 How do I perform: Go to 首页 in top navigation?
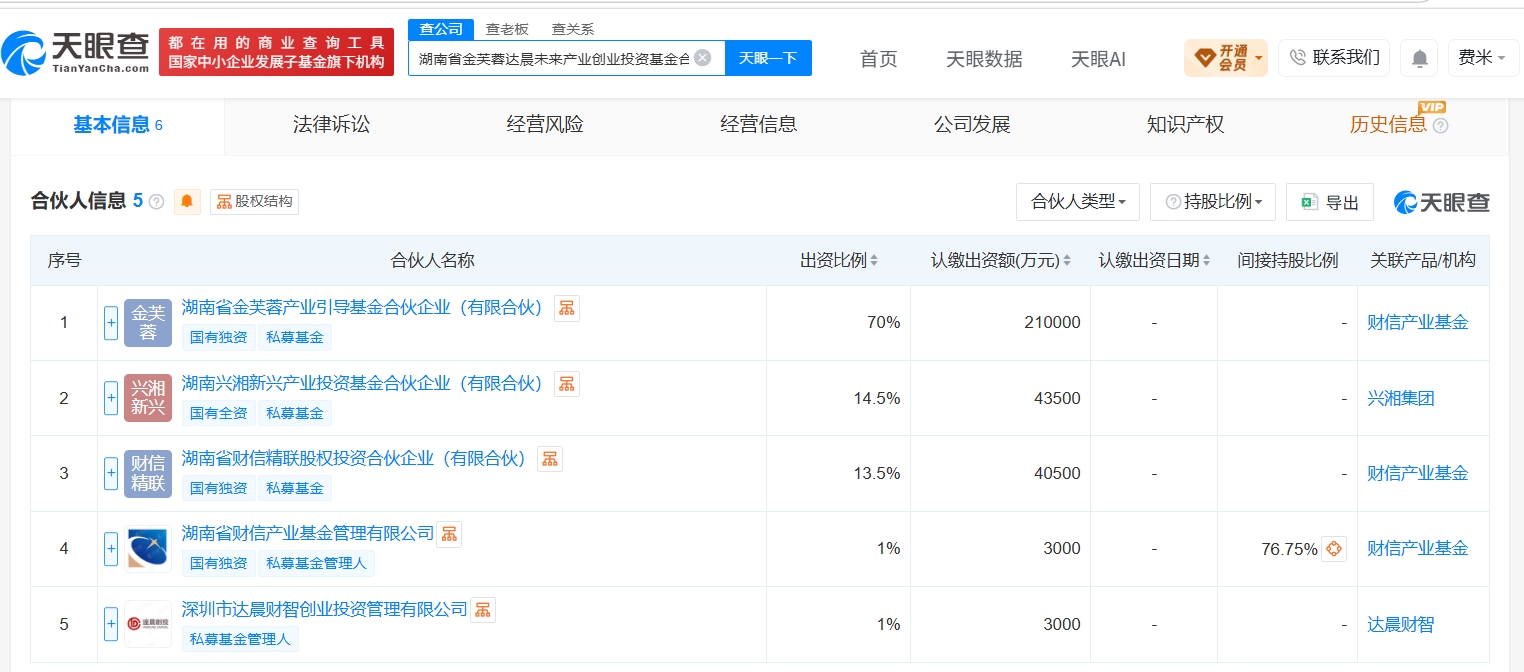[879, 59]
